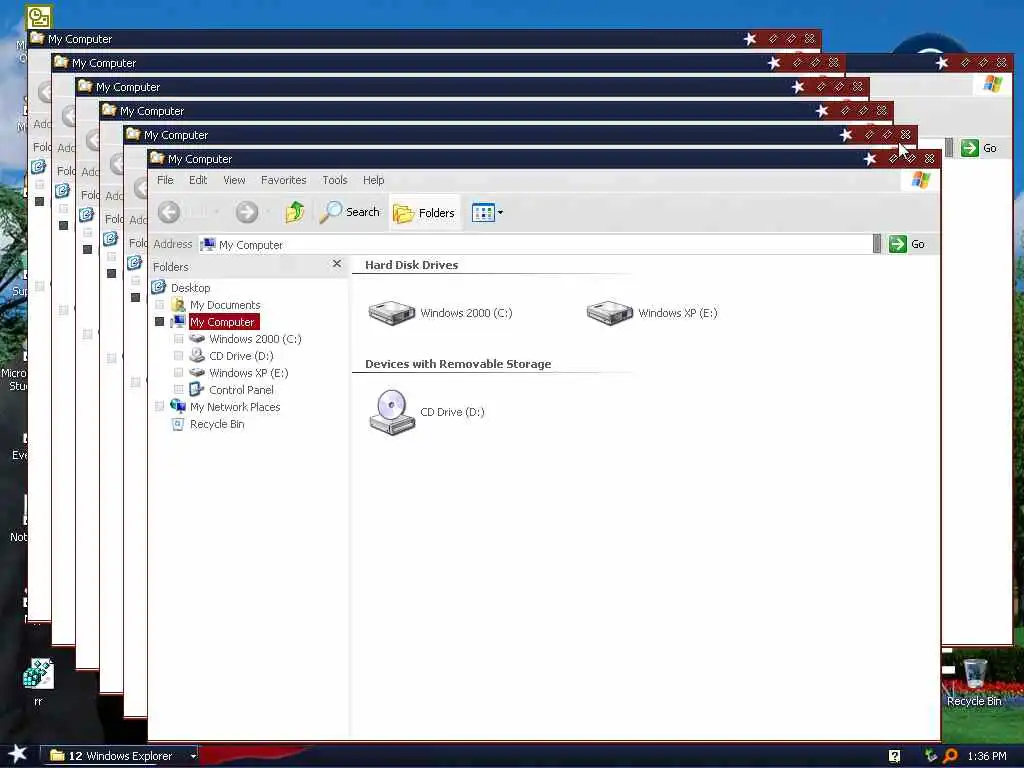Viewport: 1024px width, 768px height.
Task: Go up one folder level
Action: click(295, 212)
